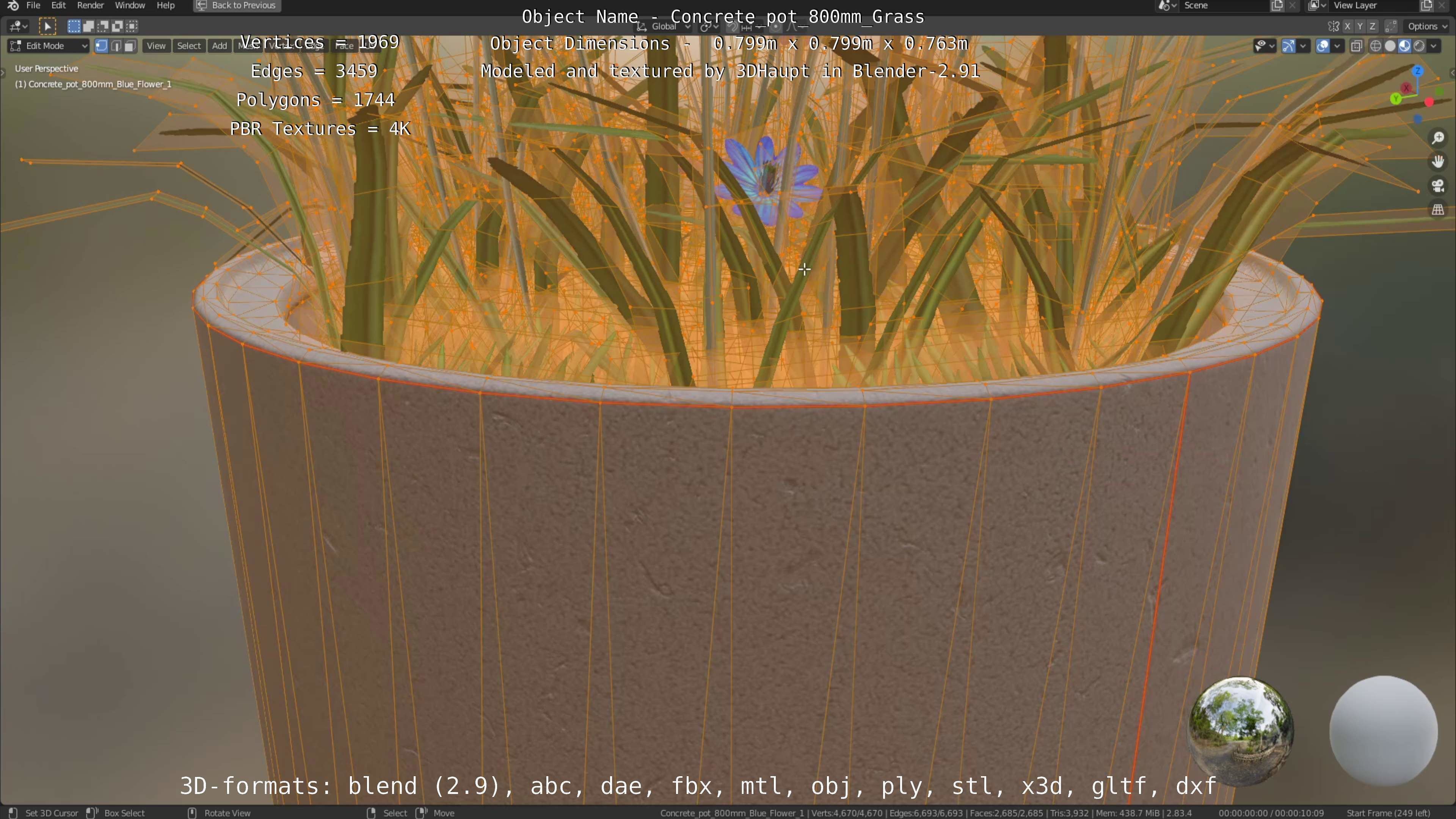Viewport: 1456px width, 819px height.
Task: Open the Window menu
Action: [130, 6]
